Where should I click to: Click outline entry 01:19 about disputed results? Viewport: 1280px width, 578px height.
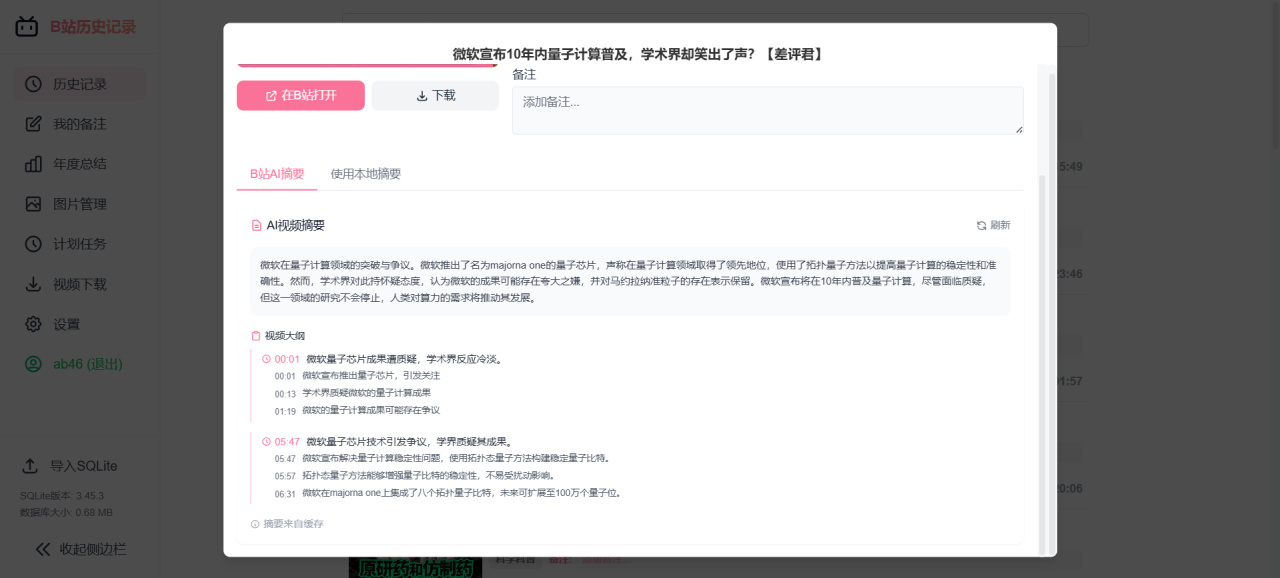[357, 410]
